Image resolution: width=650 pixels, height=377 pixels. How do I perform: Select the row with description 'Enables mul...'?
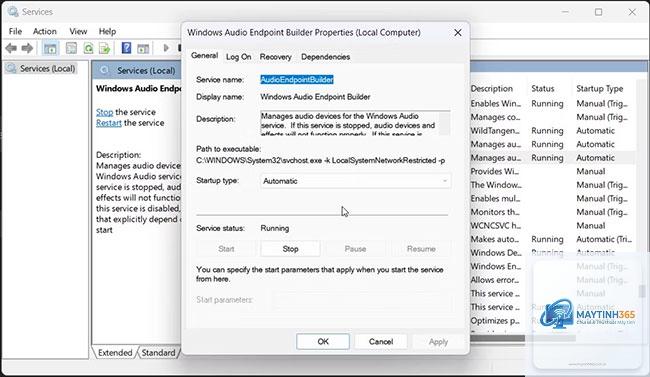point(553,199)
